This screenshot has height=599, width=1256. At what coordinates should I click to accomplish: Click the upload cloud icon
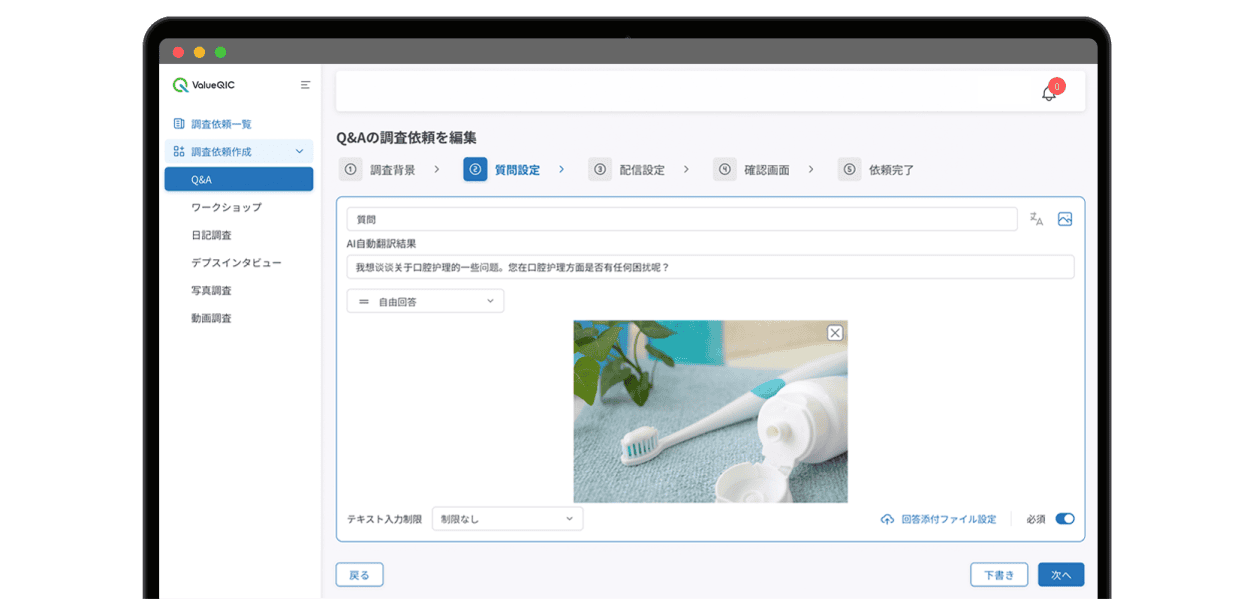(887, 519)
